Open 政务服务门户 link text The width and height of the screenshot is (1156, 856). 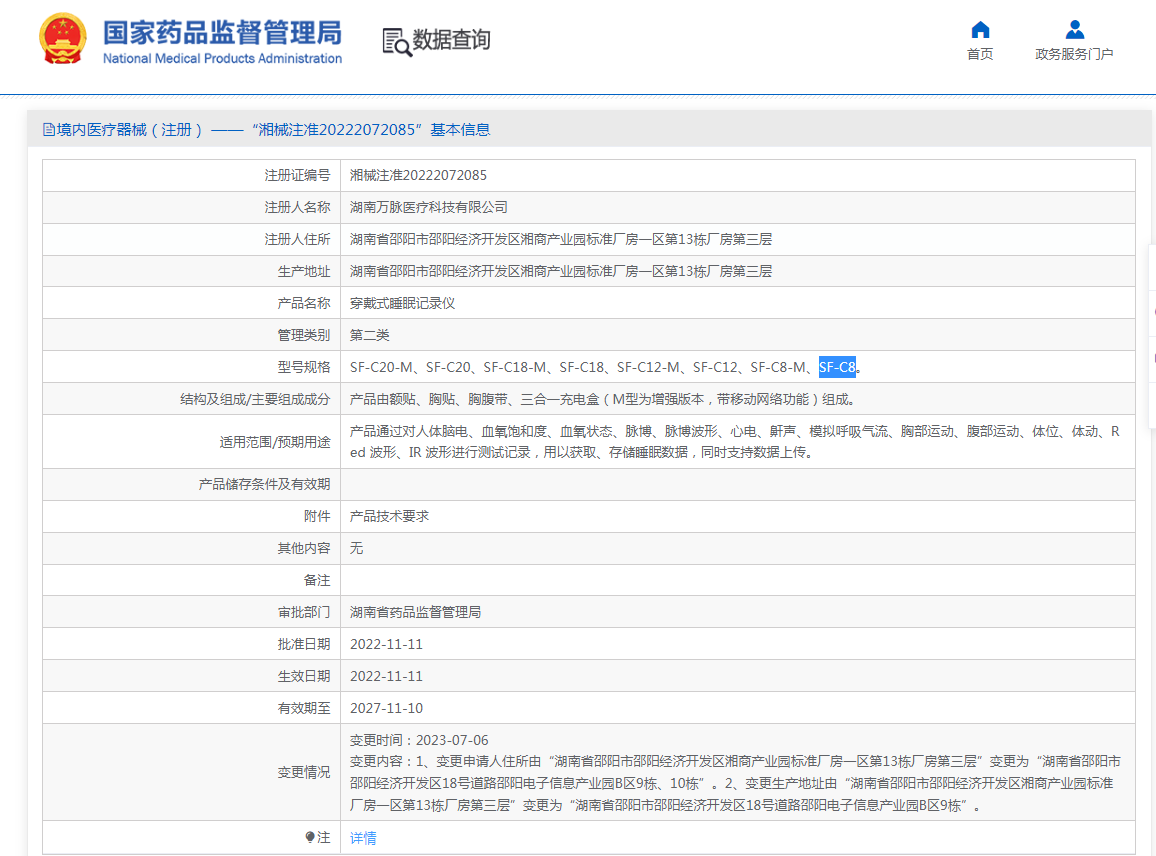(x=1074, y=54)
